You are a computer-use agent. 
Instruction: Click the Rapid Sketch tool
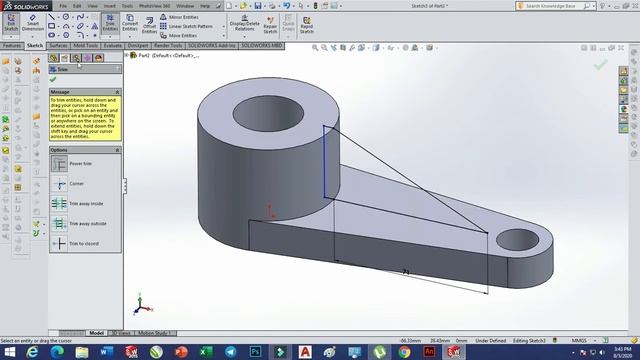tap(307, 25)
